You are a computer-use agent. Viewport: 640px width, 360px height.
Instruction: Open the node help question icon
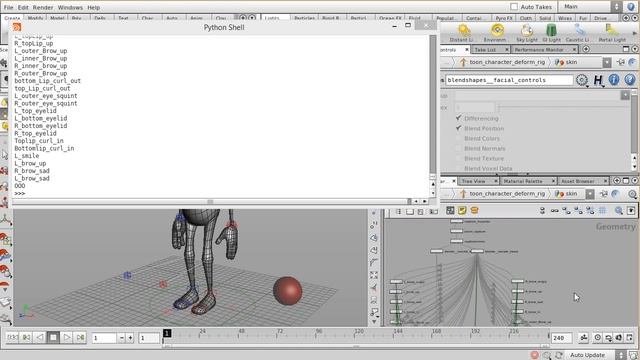click(630, 80)
